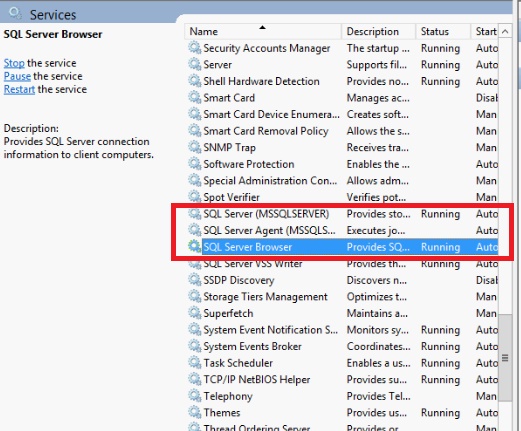
Task: Select the Storage Tiers Management service name
Action: [x=265, y=297]
